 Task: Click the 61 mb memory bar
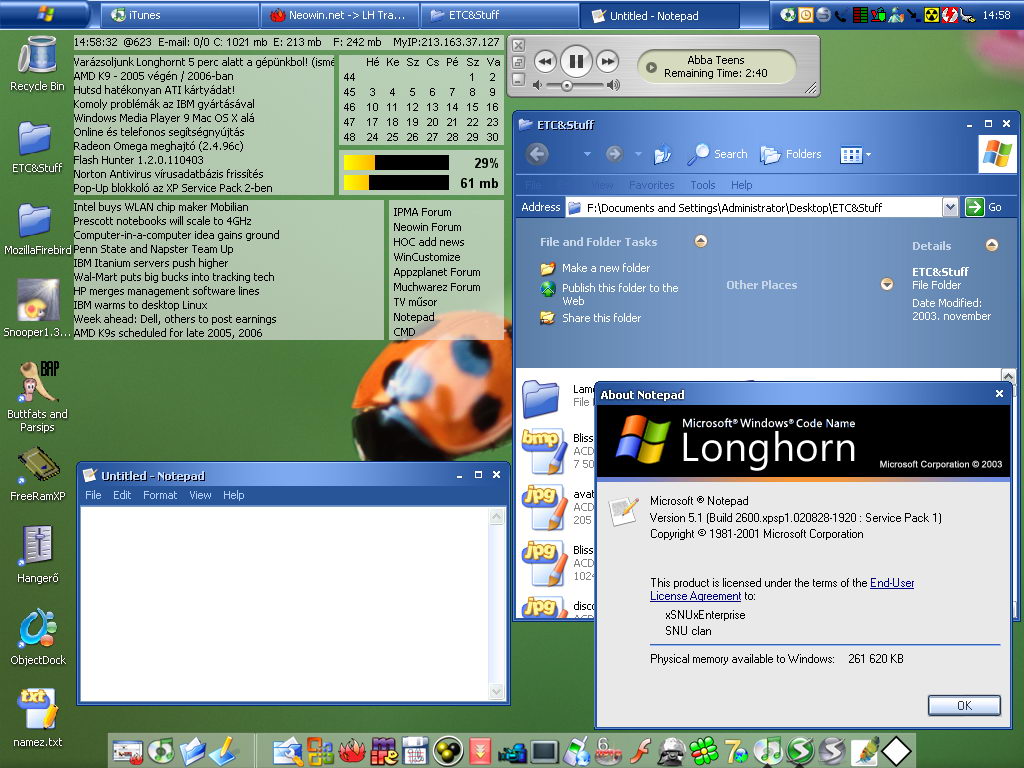(x=396, y=183)
